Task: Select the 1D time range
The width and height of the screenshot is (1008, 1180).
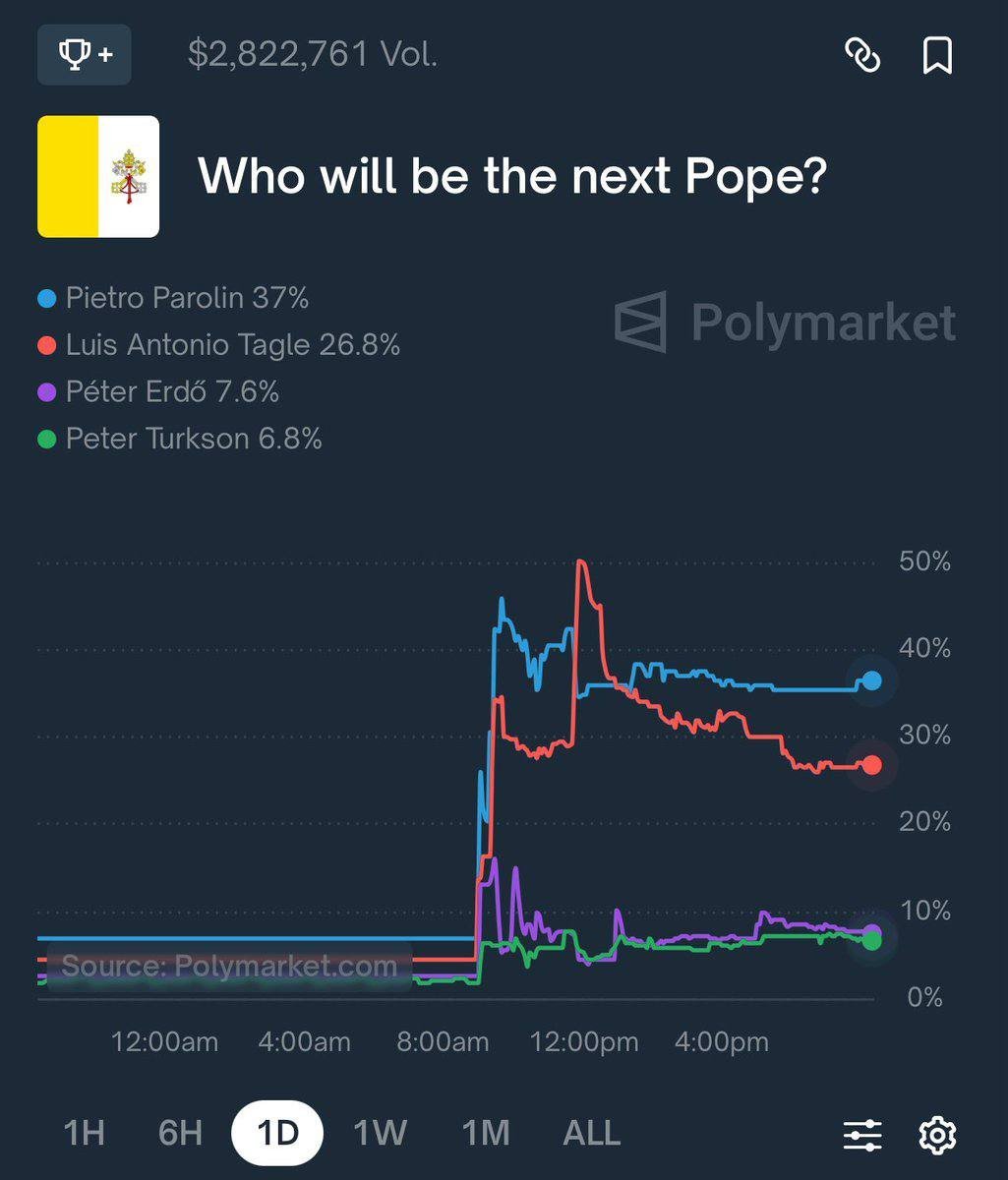Action: [277, 1133]
